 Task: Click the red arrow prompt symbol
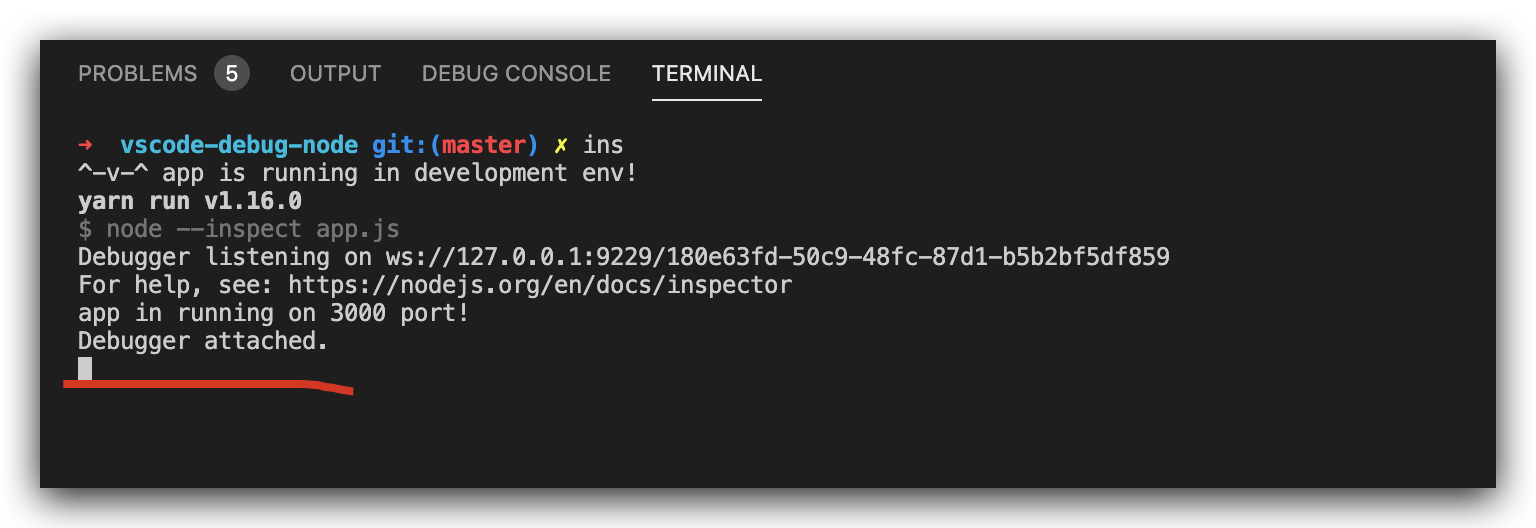[85, 145]
